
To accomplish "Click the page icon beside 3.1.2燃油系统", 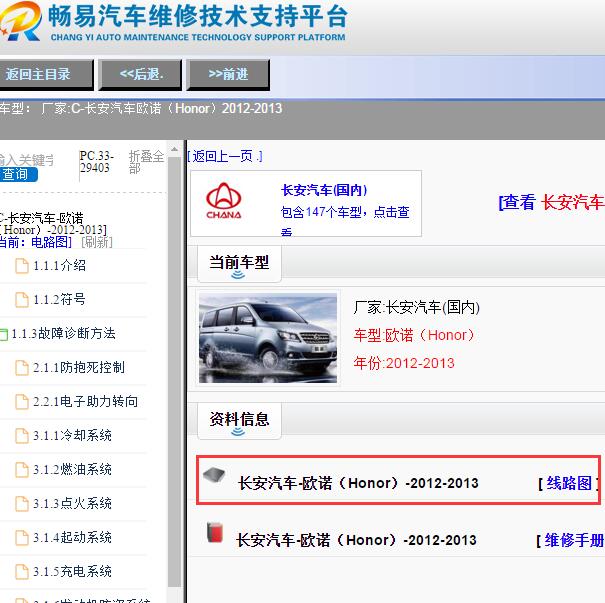I will [x=22, y=469].
